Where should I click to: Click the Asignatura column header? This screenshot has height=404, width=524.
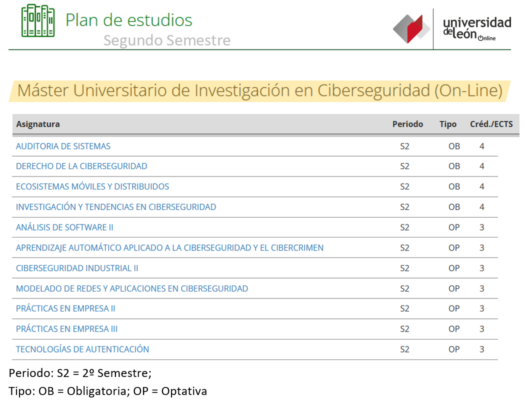(38, 124)
